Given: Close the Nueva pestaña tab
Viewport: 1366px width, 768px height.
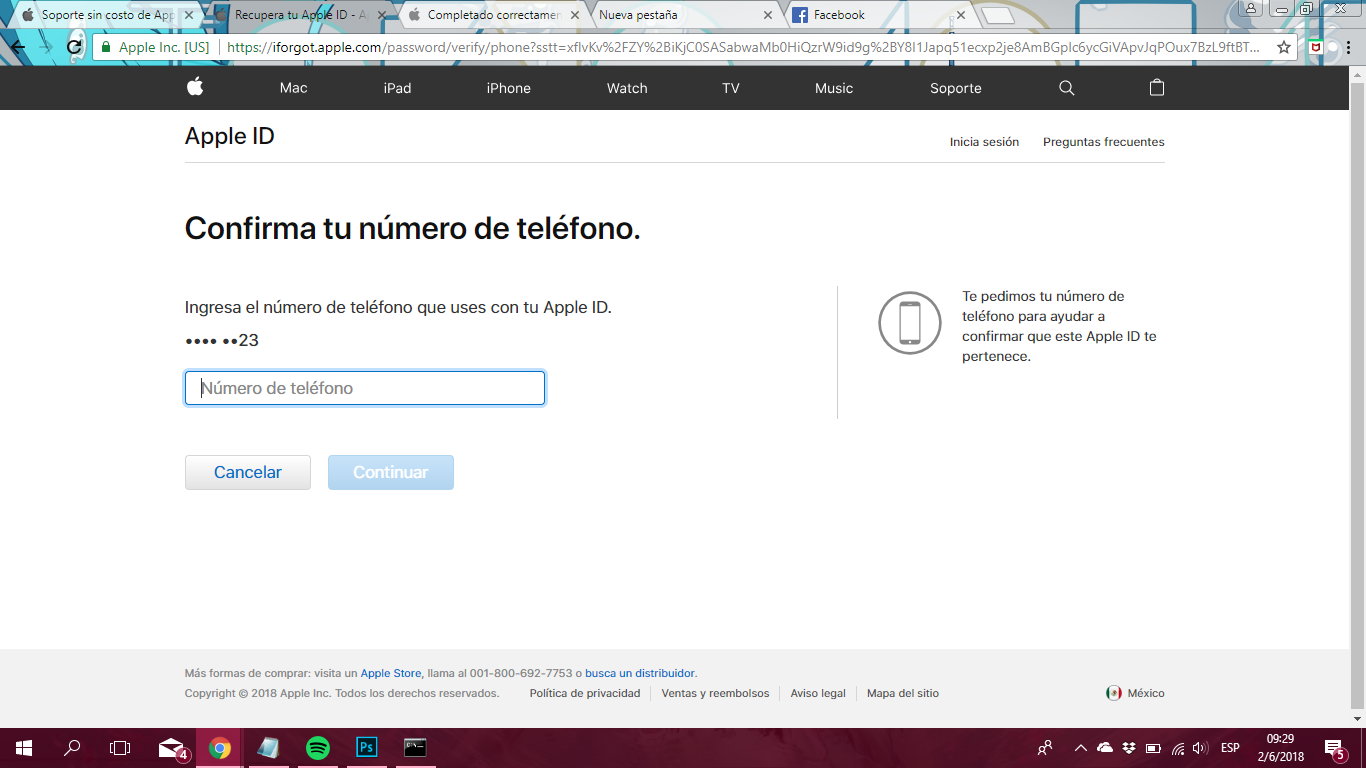Looking at the screenshot, I should tap(768, 15).
